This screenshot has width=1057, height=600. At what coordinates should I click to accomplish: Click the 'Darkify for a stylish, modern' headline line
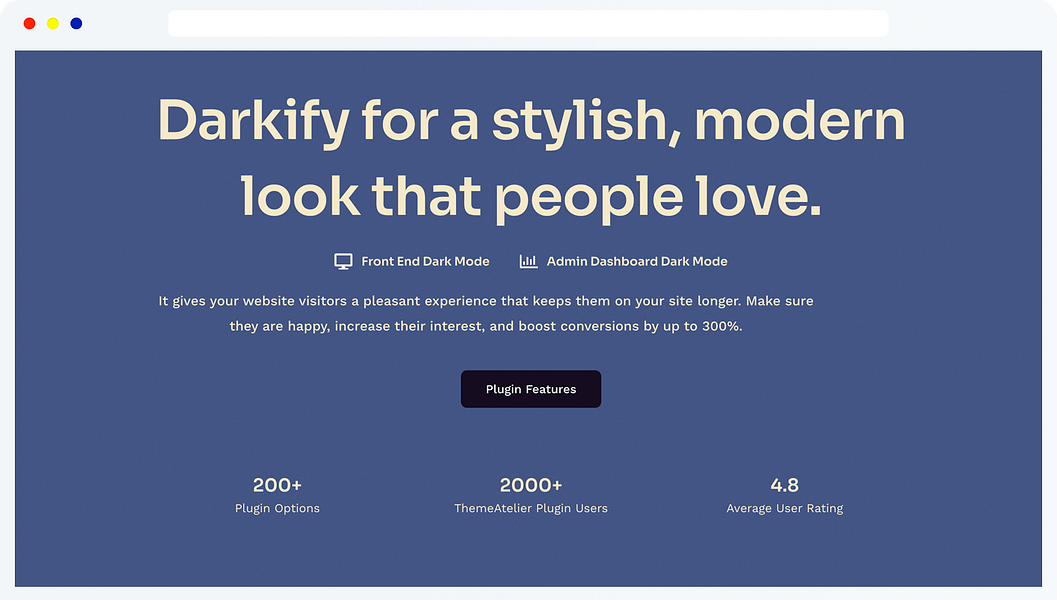(531, 121)
